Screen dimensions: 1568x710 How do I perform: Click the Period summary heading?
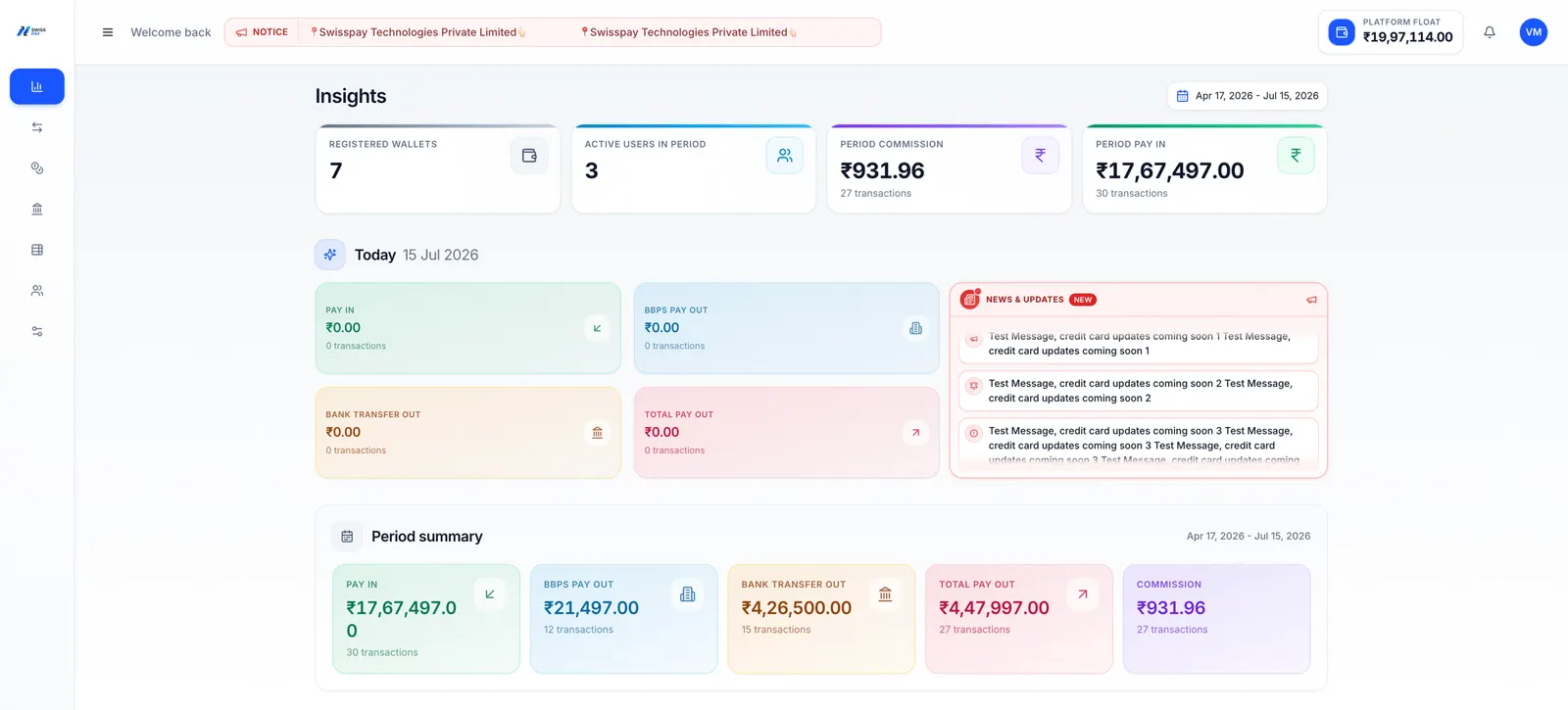427,537
